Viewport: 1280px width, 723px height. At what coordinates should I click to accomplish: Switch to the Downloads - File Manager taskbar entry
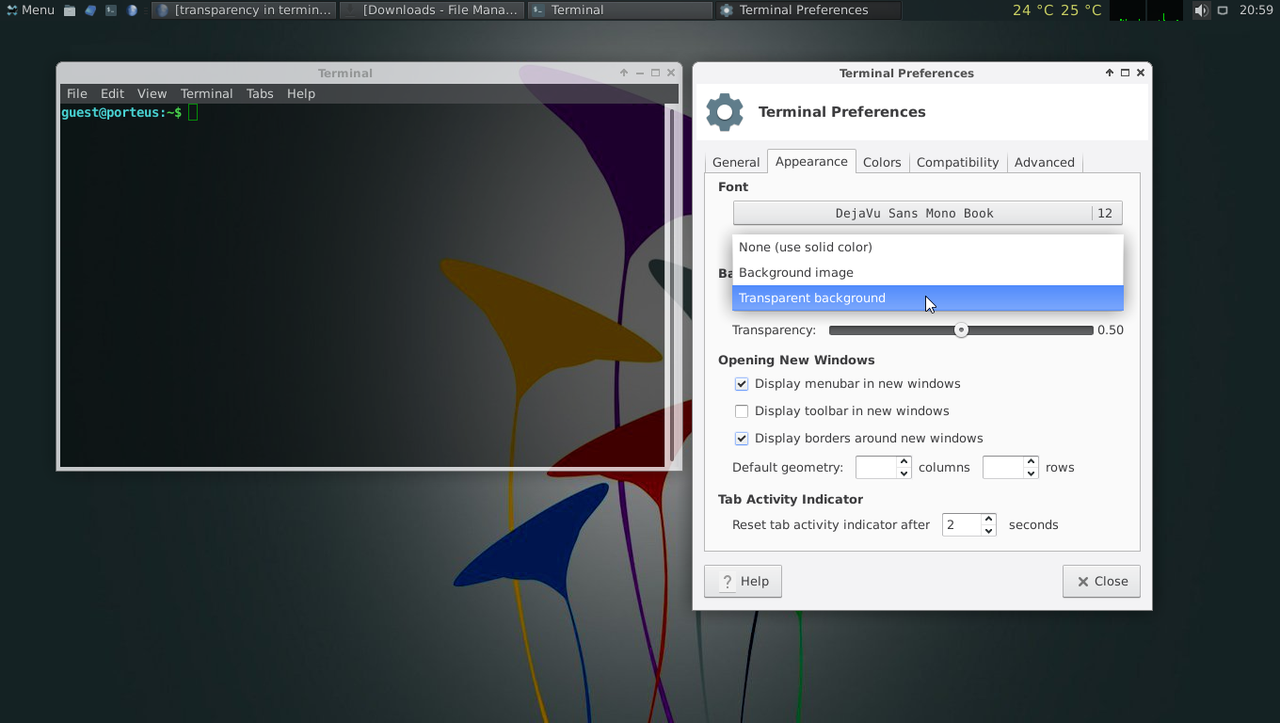(x=432, y=10)
